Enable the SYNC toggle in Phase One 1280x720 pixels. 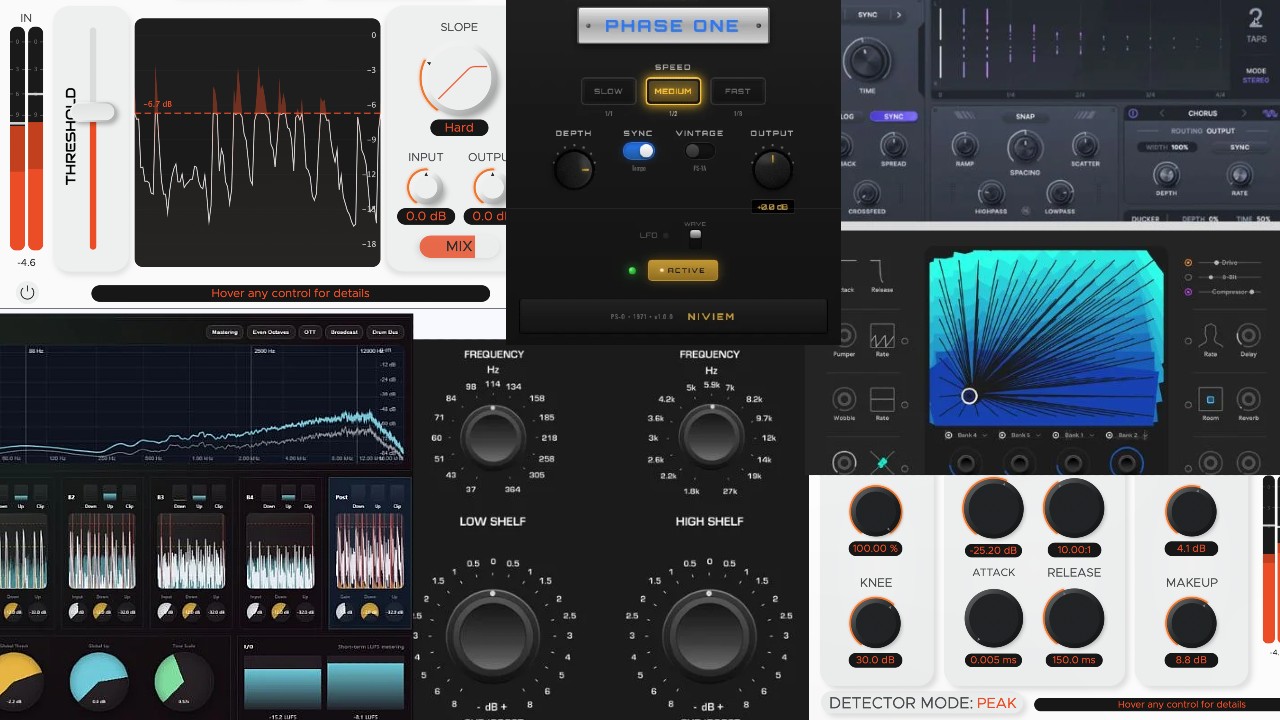click(x=638, y=150)
